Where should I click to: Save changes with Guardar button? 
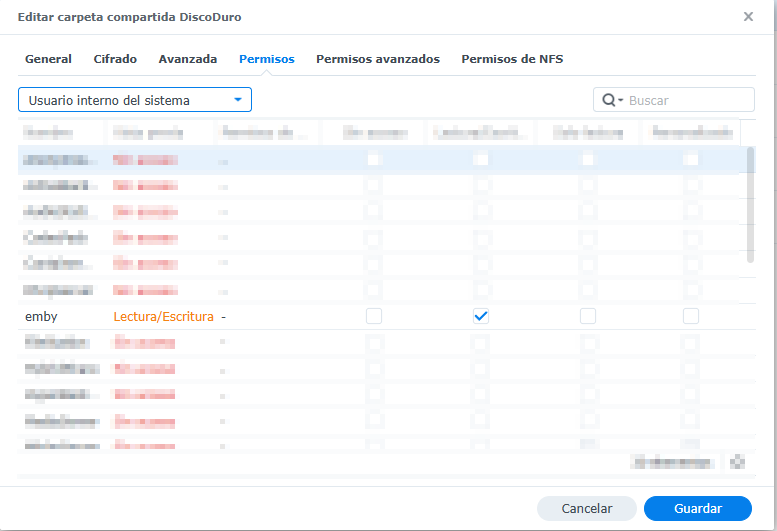click(698, 508)
